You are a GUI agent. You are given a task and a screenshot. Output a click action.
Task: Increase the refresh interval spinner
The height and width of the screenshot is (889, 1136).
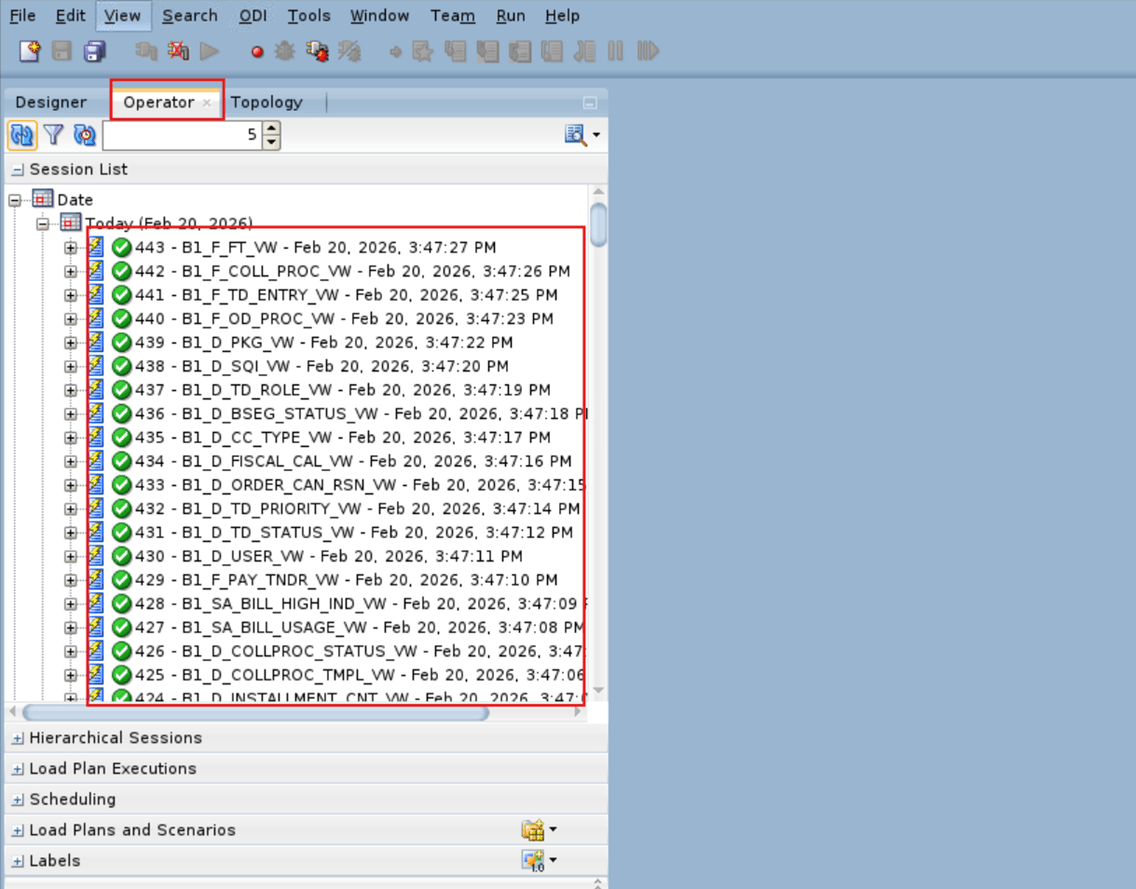tap(271, 128)
